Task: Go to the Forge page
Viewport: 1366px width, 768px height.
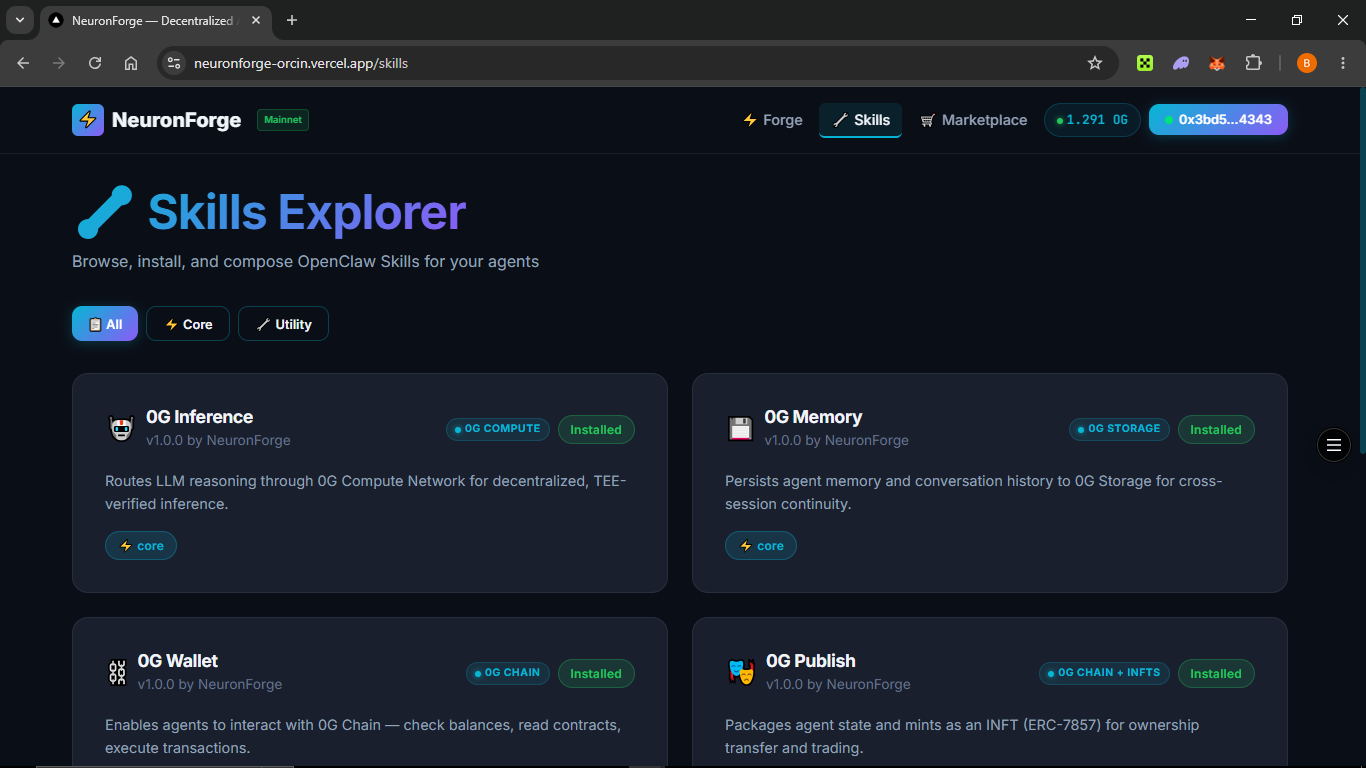Action: (x=773, y=120)
